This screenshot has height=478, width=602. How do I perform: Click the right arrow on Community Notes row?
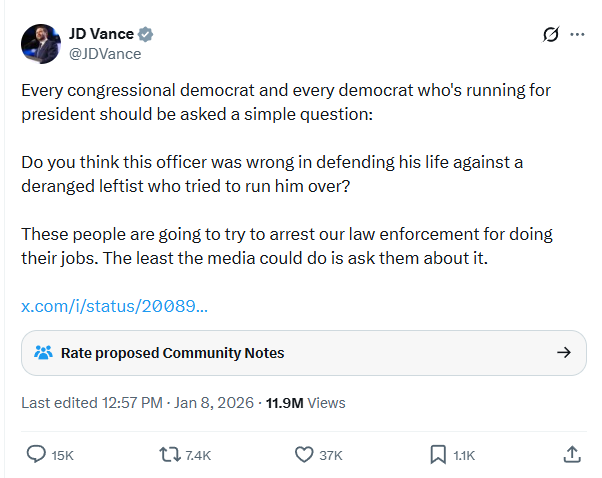(x=563, y=352)
